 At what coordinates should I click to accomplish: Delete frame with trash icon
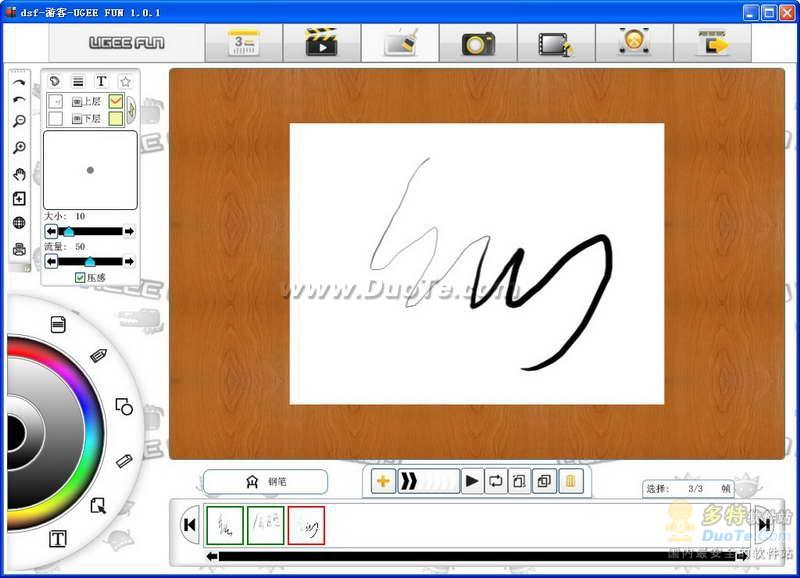pos(570,481)
